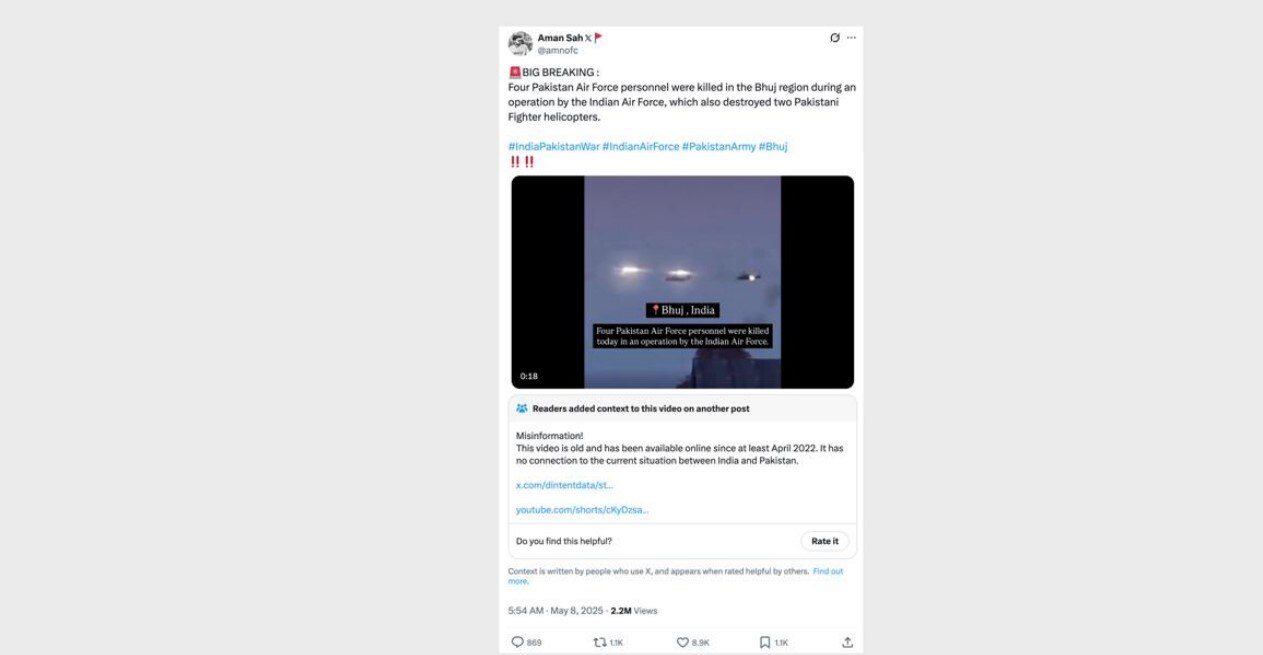Click the Find out more link
The height and width of the screenshot is (655, 1263).
pyautogui.click(x=675, y=575)
